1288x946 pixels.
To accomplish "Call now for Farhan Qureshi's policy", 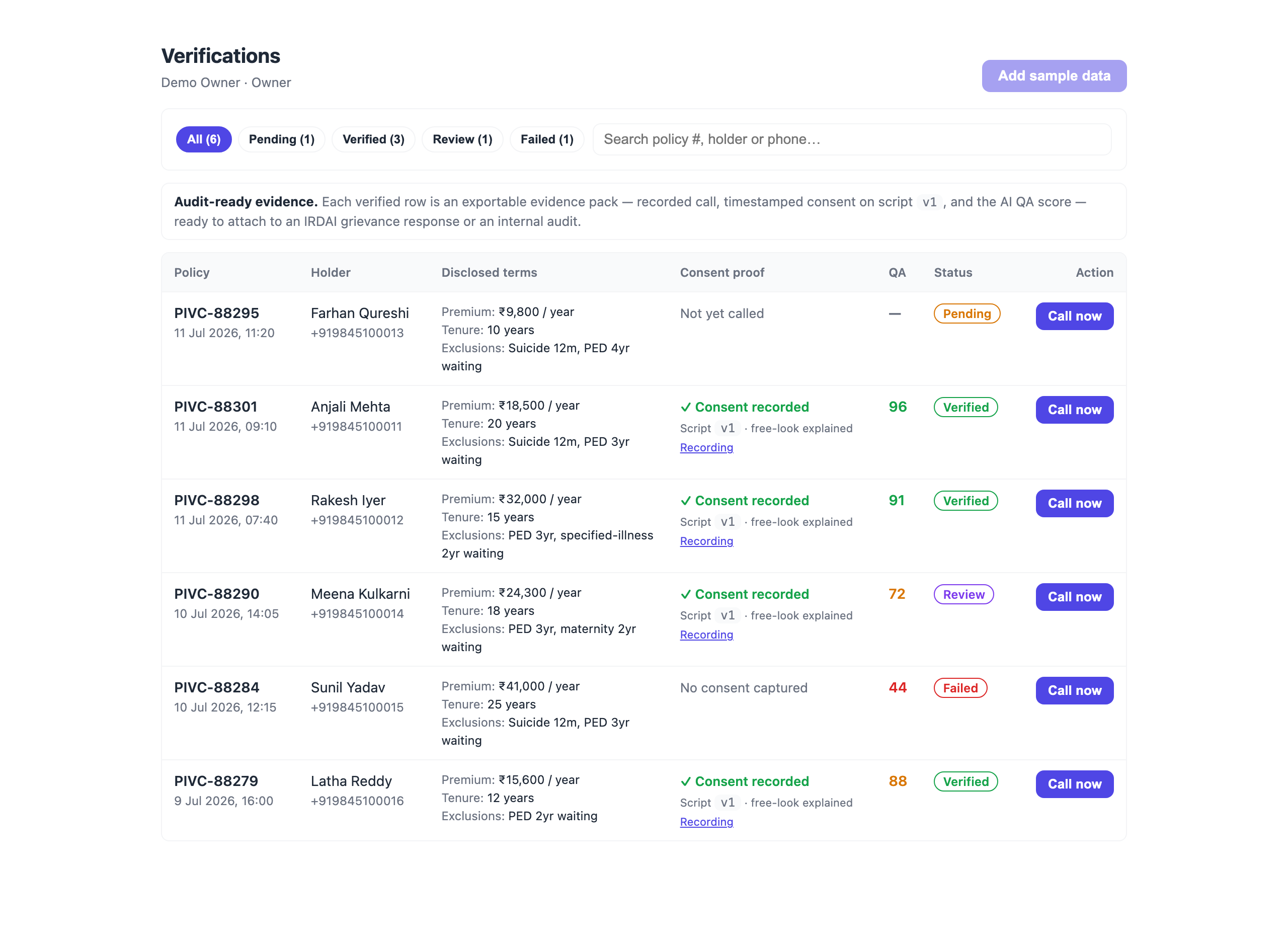I will (1074, 316).
